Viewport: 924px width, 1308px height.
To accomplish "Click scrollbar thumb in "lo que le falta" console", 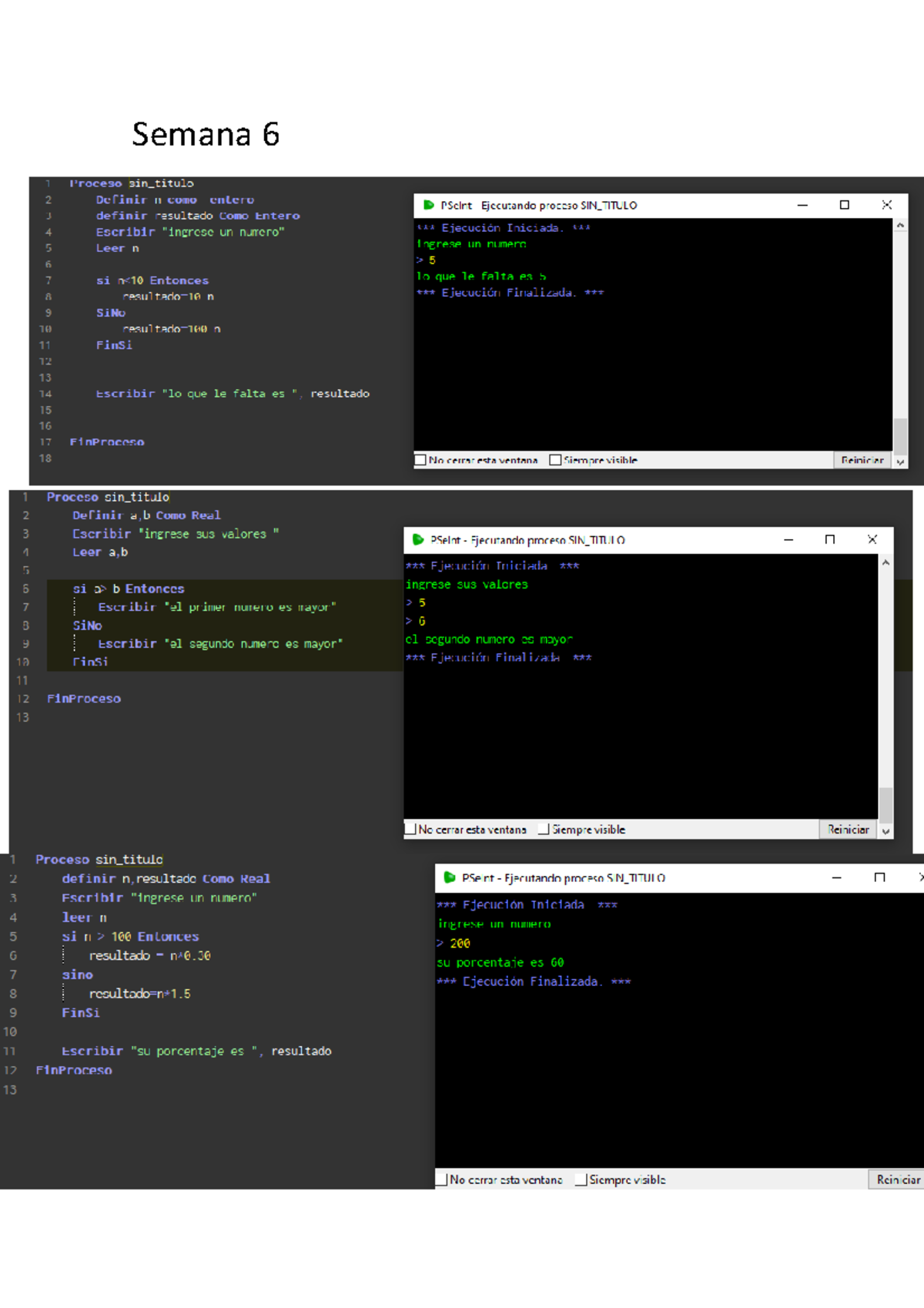I will 900,435.
